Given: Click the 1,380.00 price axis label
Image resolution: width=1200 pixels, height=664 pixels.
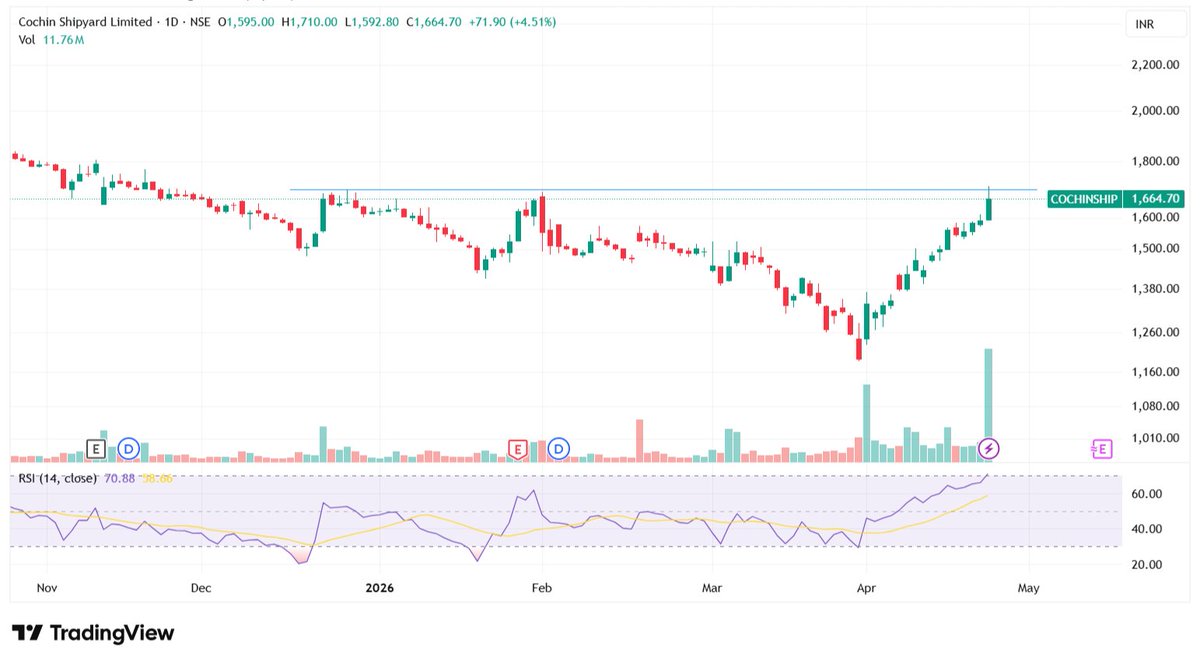Looking at the screenshot, I should click(x=1157, y=289).
